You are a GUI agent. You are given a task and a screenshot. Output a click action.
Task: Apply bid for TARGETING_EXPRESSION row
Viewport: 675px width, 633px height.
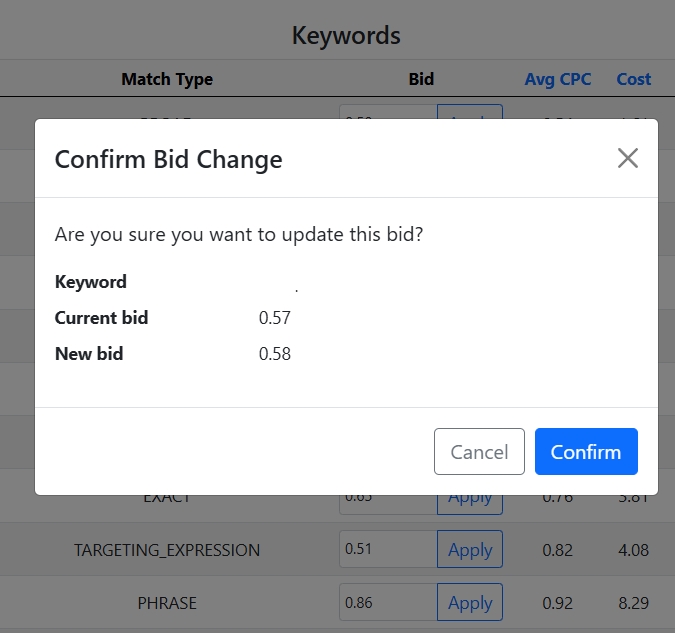[470, 550]
